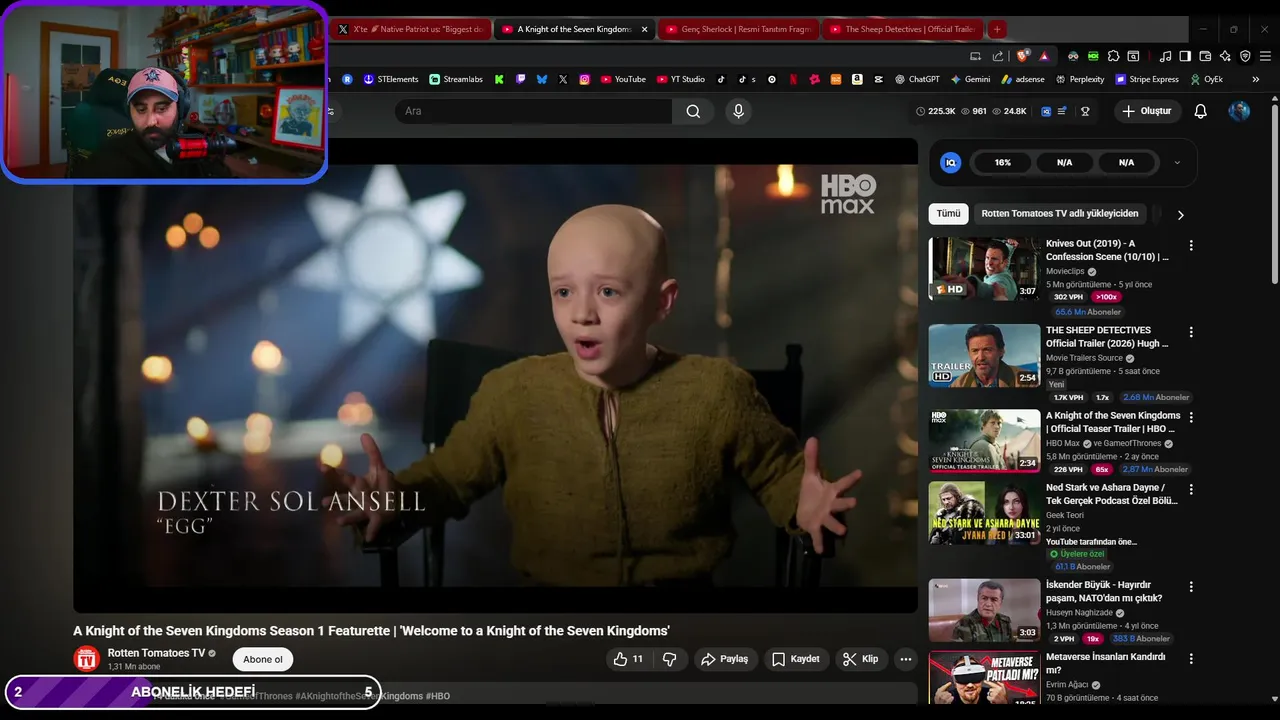Open the Instagram bookmark icon
Viewport: 1280px width, 720px height.
tap(585, 79)
